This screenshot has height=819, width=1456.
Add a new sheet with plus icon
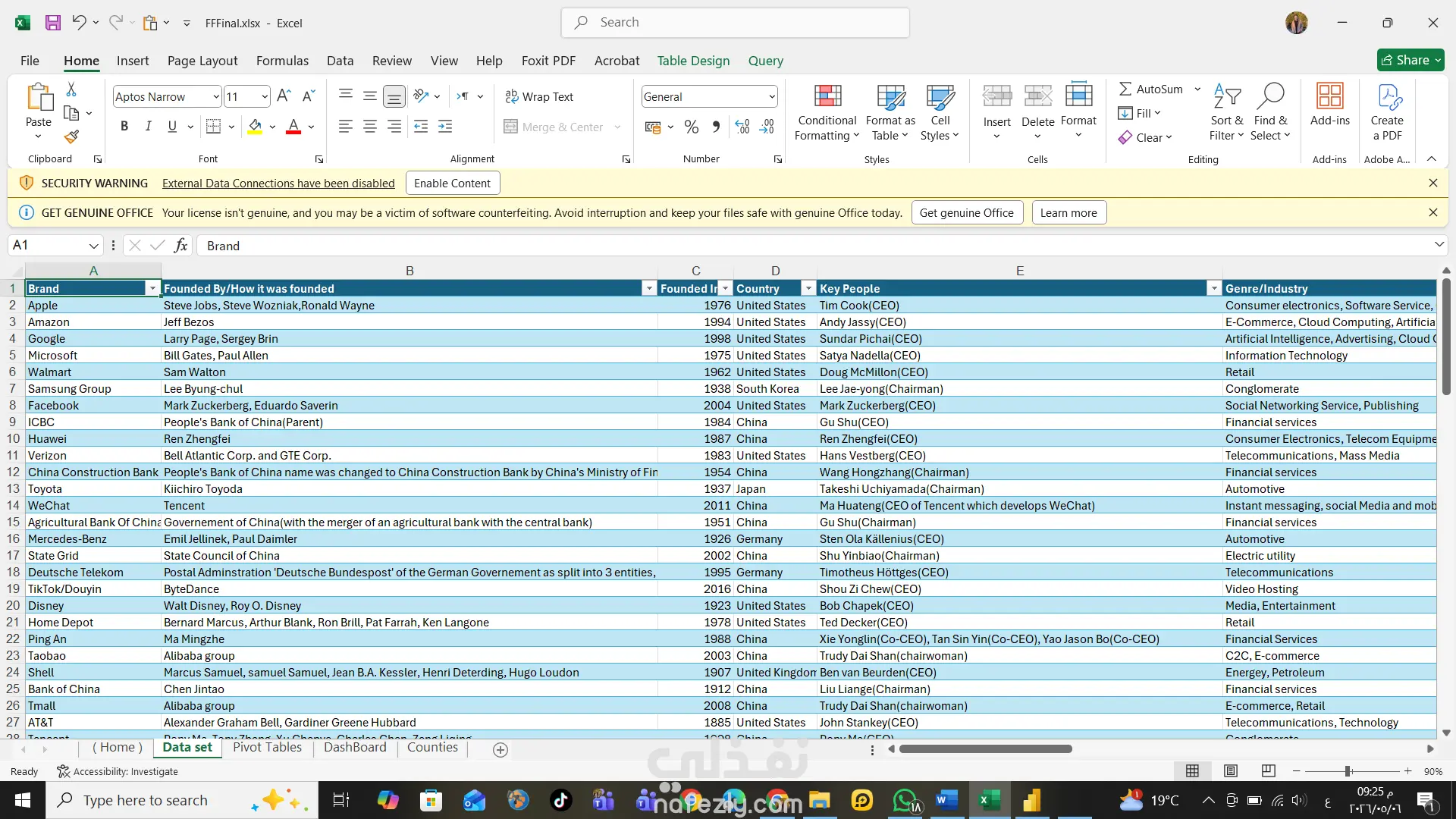[500, 749]
